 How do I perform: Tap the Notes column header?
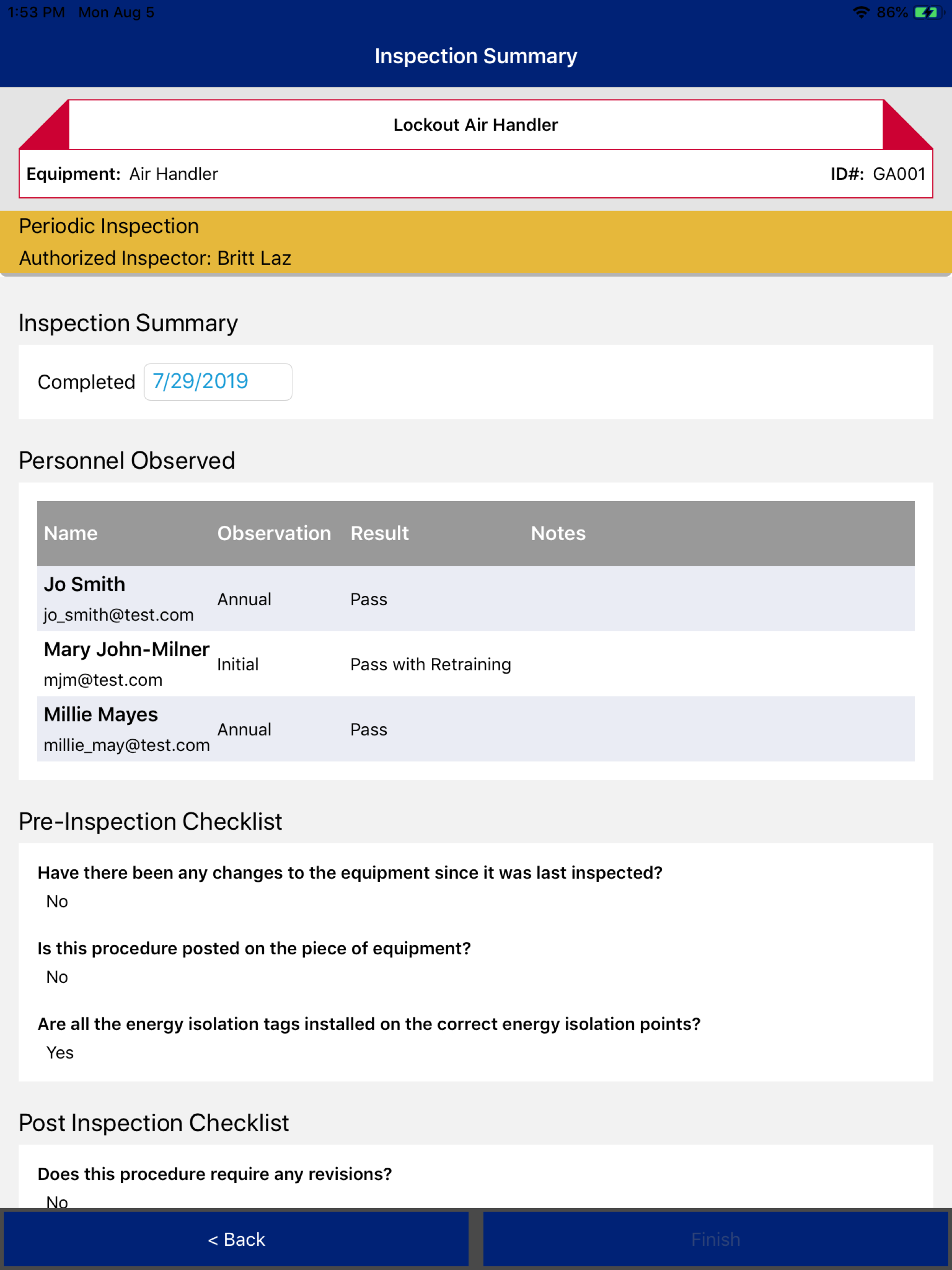point(558,533)
